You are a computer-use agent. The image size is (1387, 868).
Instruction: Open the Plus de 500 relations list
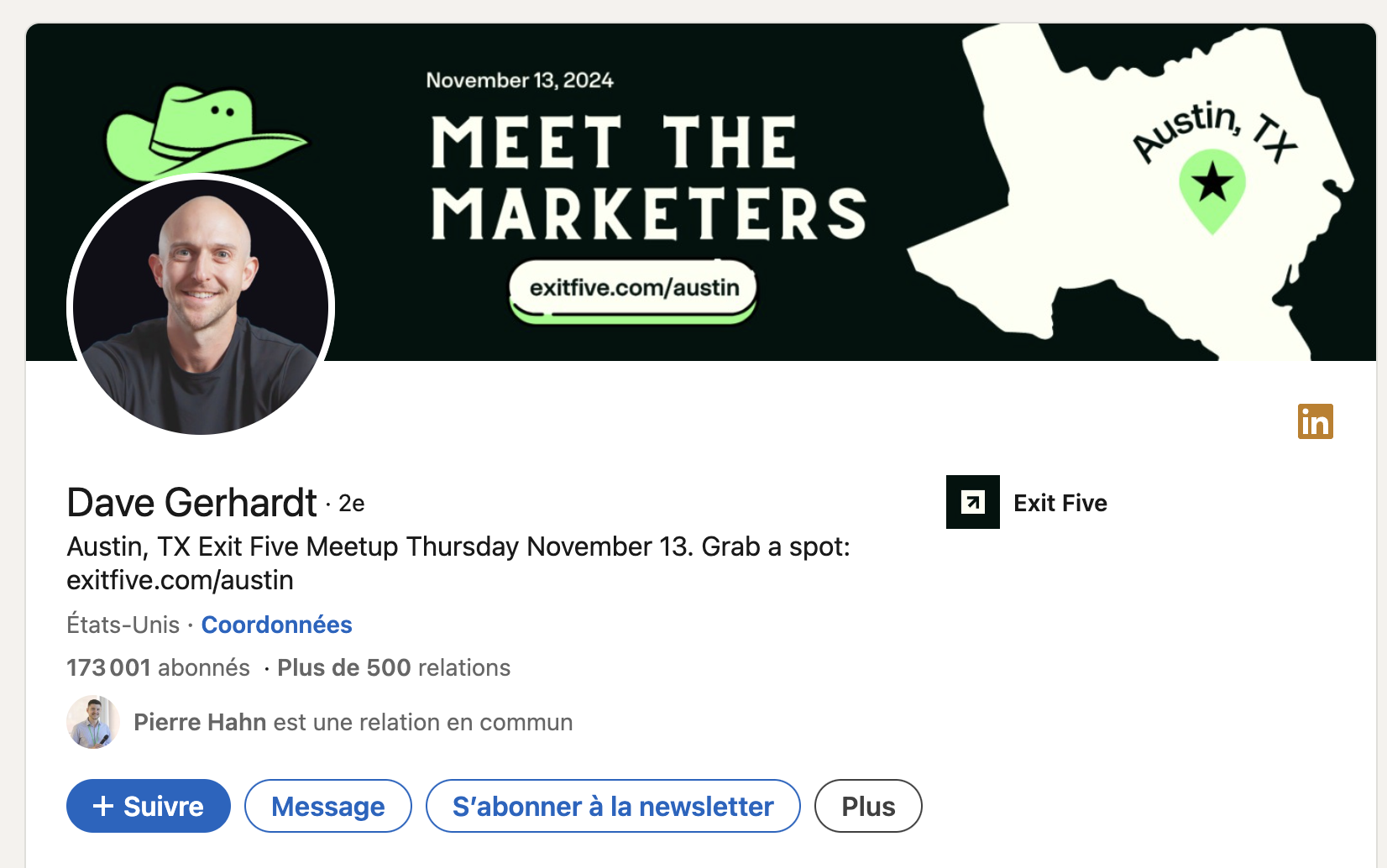393,667
